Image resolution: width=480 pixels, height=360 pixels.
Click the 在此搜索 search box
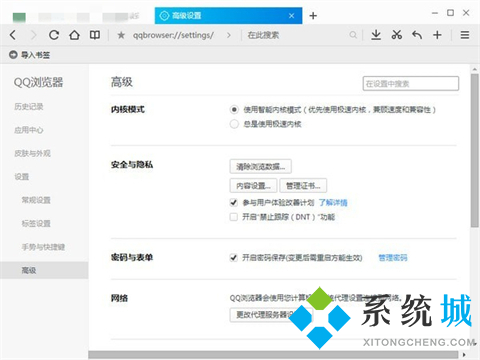[x=297, y=35]
